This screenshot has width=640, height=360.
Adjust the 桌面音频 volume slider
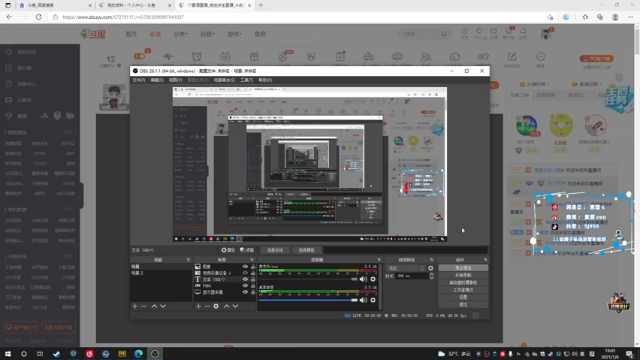[x=308, y=300]
